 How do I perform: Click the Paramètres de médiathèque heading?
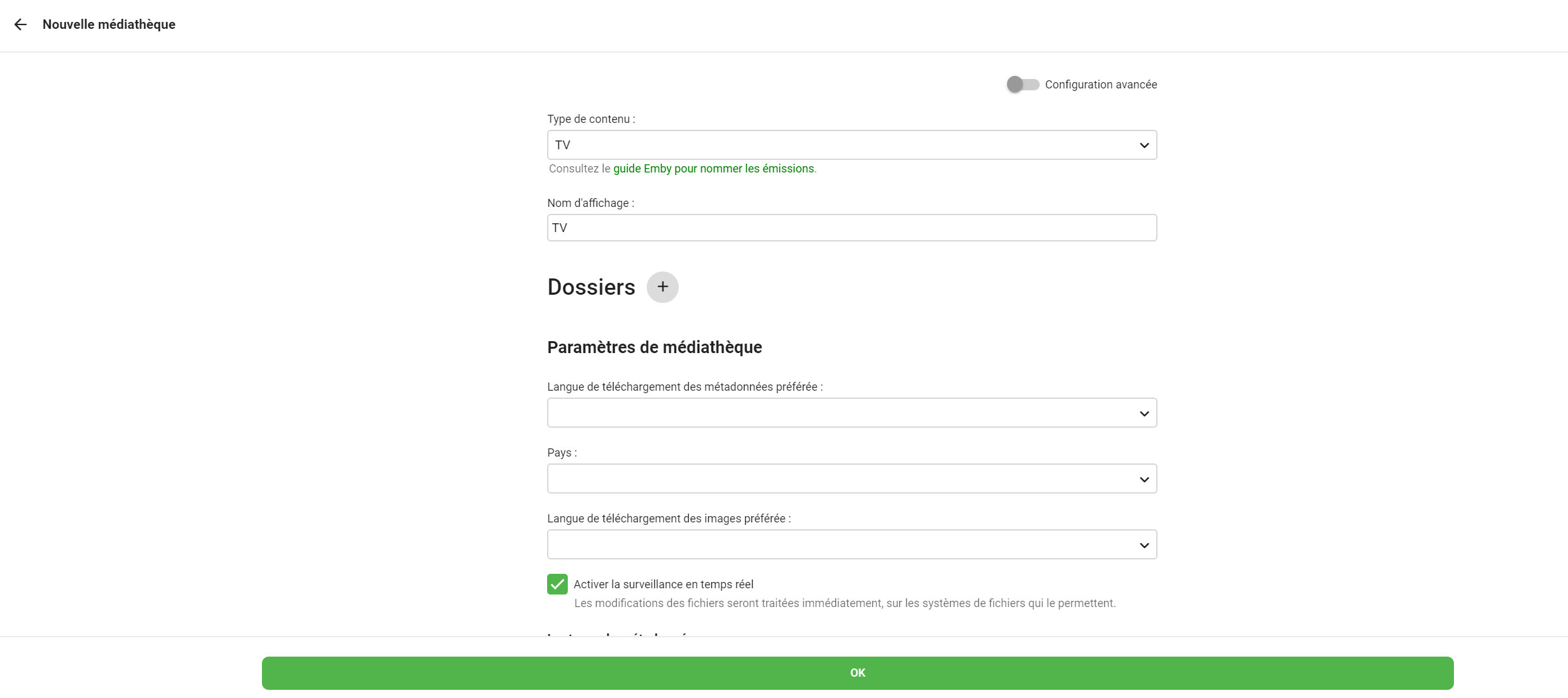654,347
